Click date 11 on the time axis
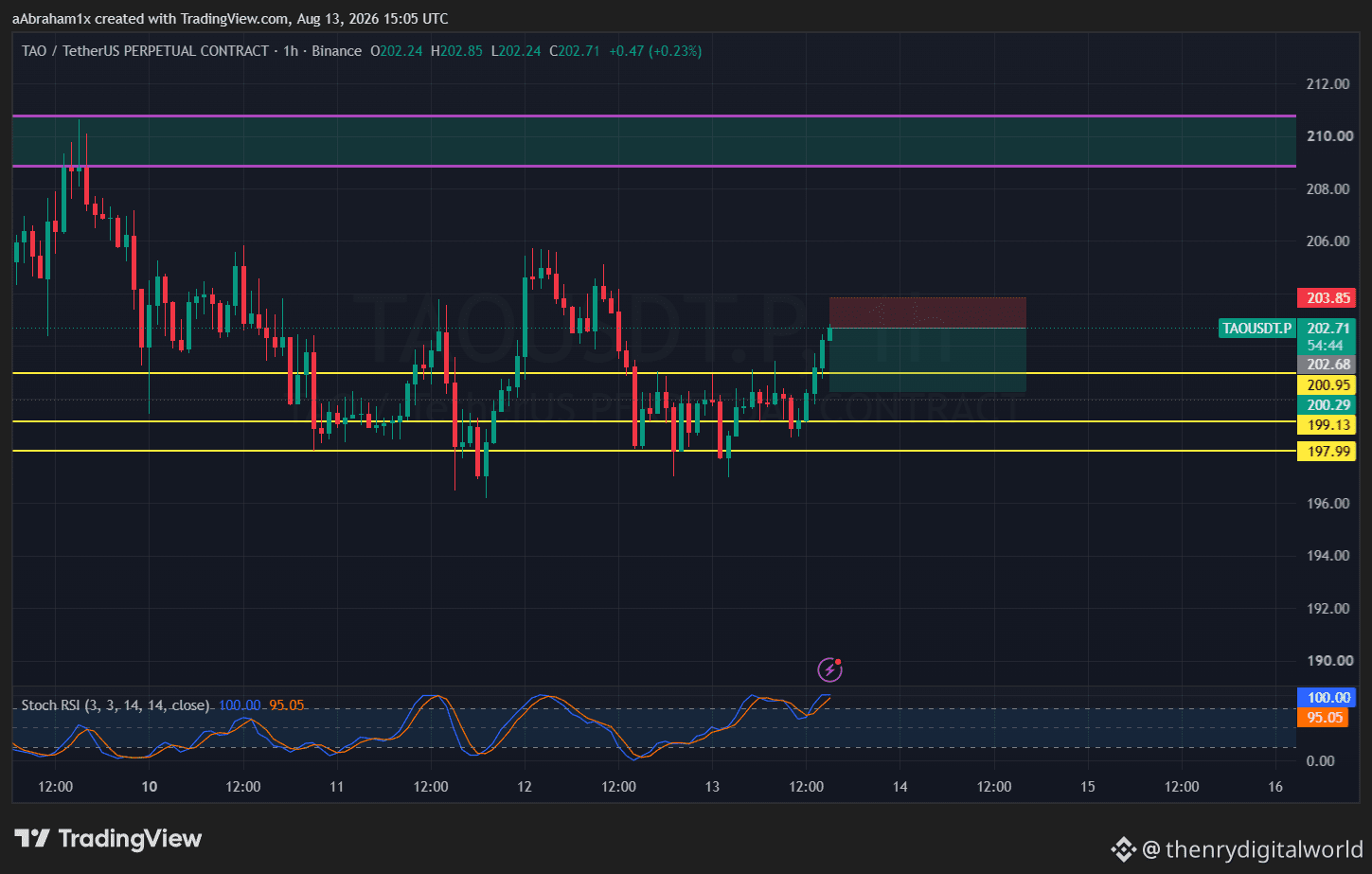 pyautogui.click(x=337, y=787)
